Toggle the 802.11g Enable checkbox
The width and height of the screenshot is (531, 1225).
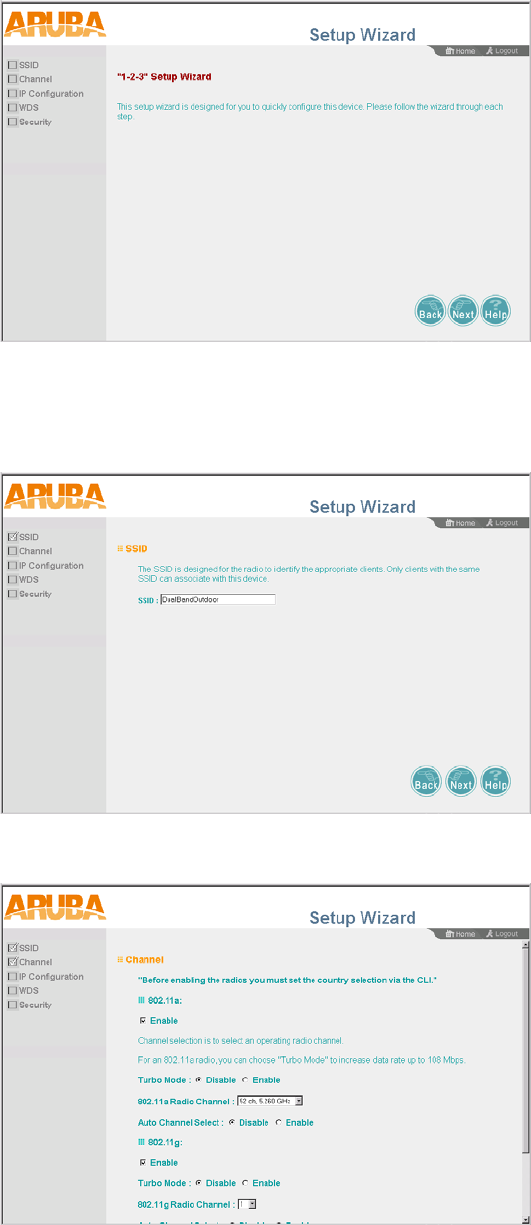point(141,1163)
